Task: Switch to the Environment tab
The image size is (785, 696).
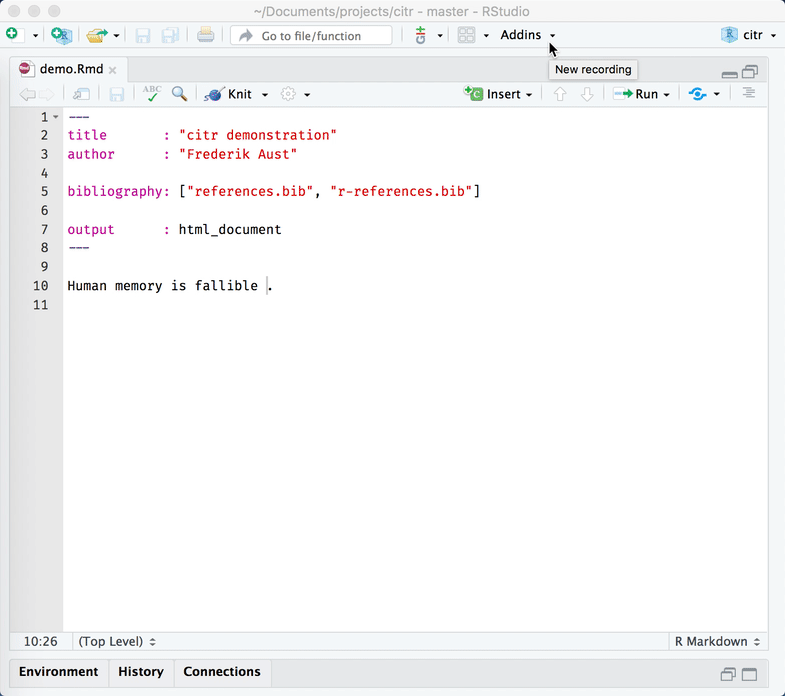Action: click(59, 671)
